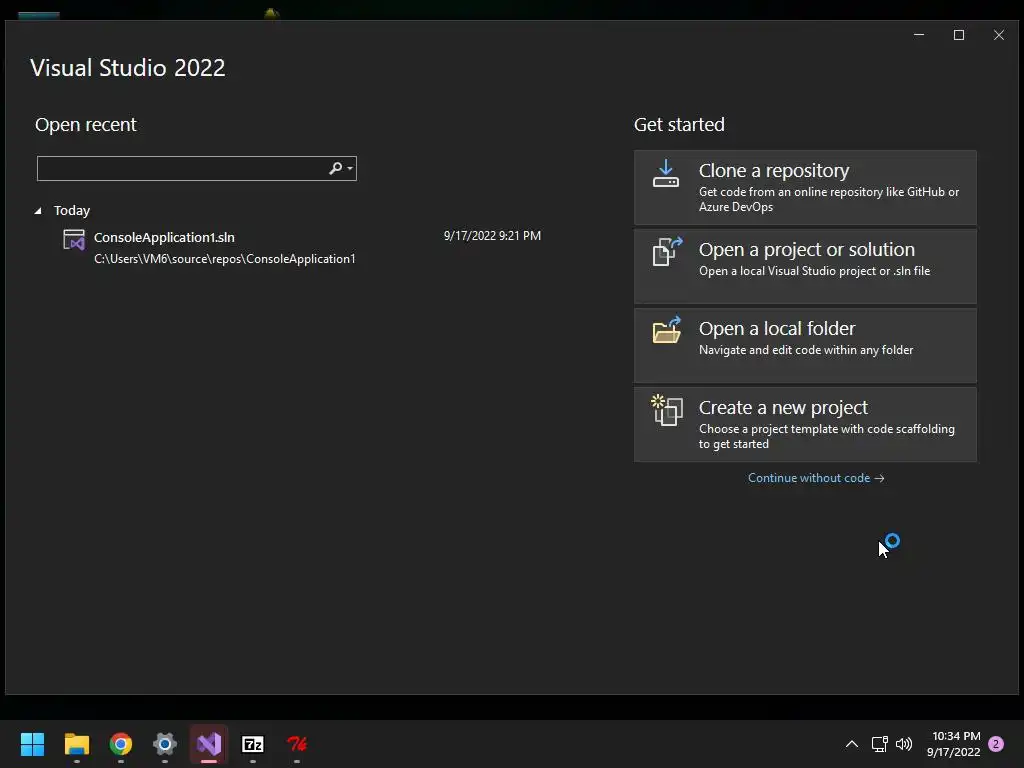Choose Create a new project
Viewport: 1024px width, 768px height.
pos(805,424)
